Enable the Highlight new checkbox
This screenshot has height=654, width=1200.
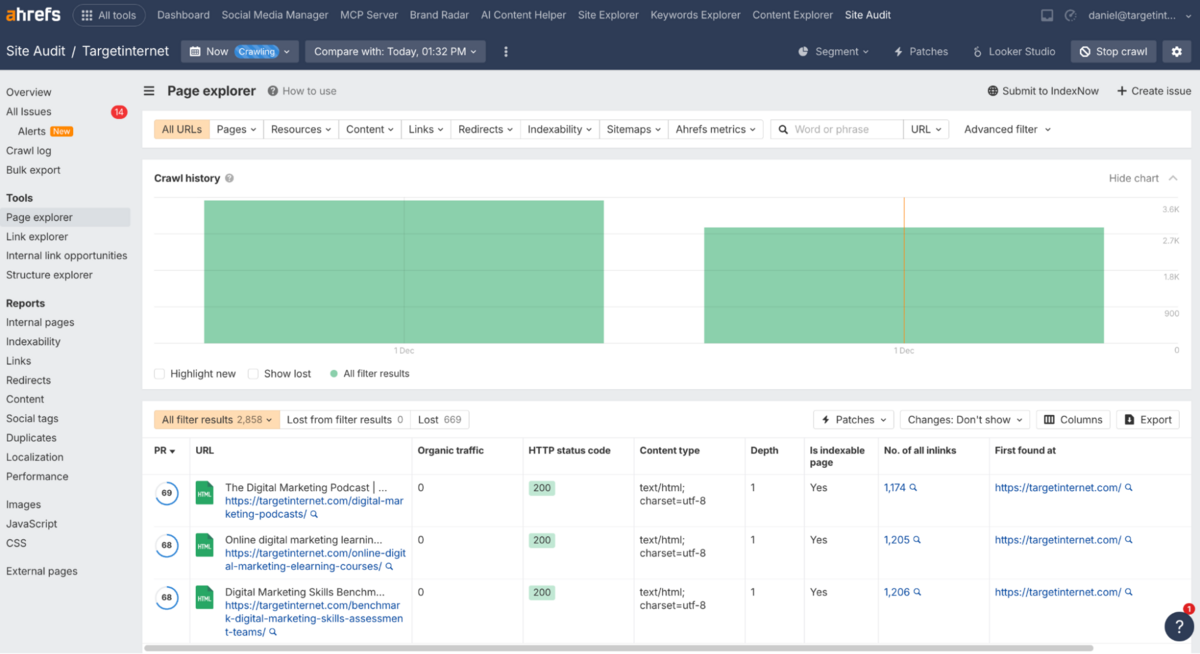tap(159, 374)
